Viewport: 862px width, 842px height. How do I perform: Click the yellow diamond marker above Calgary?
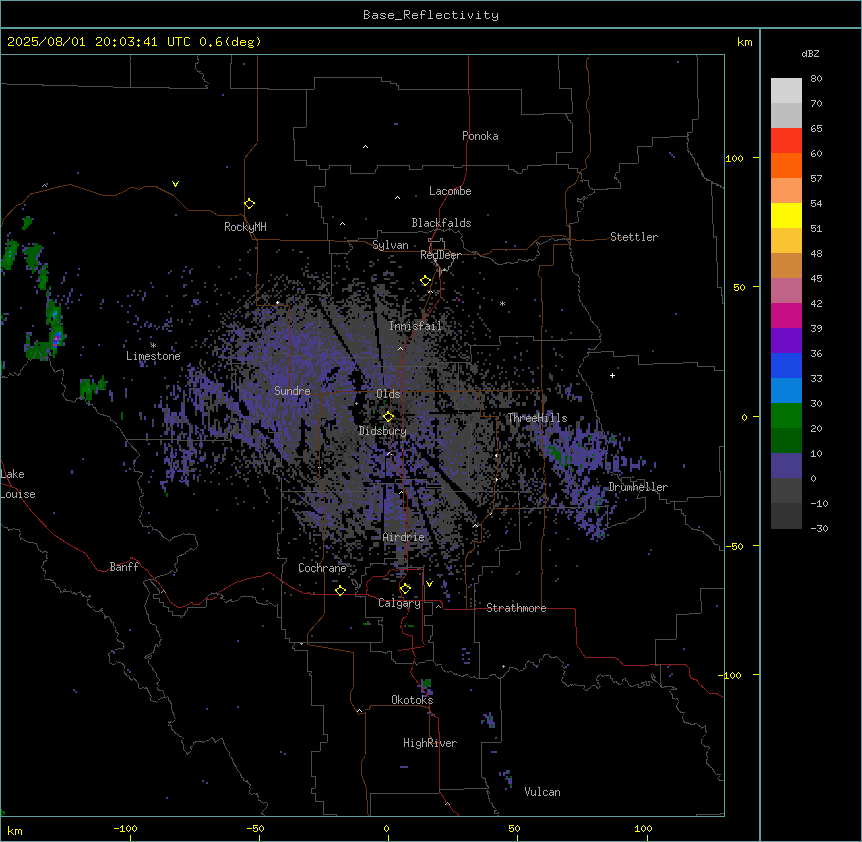coord(405,589)
